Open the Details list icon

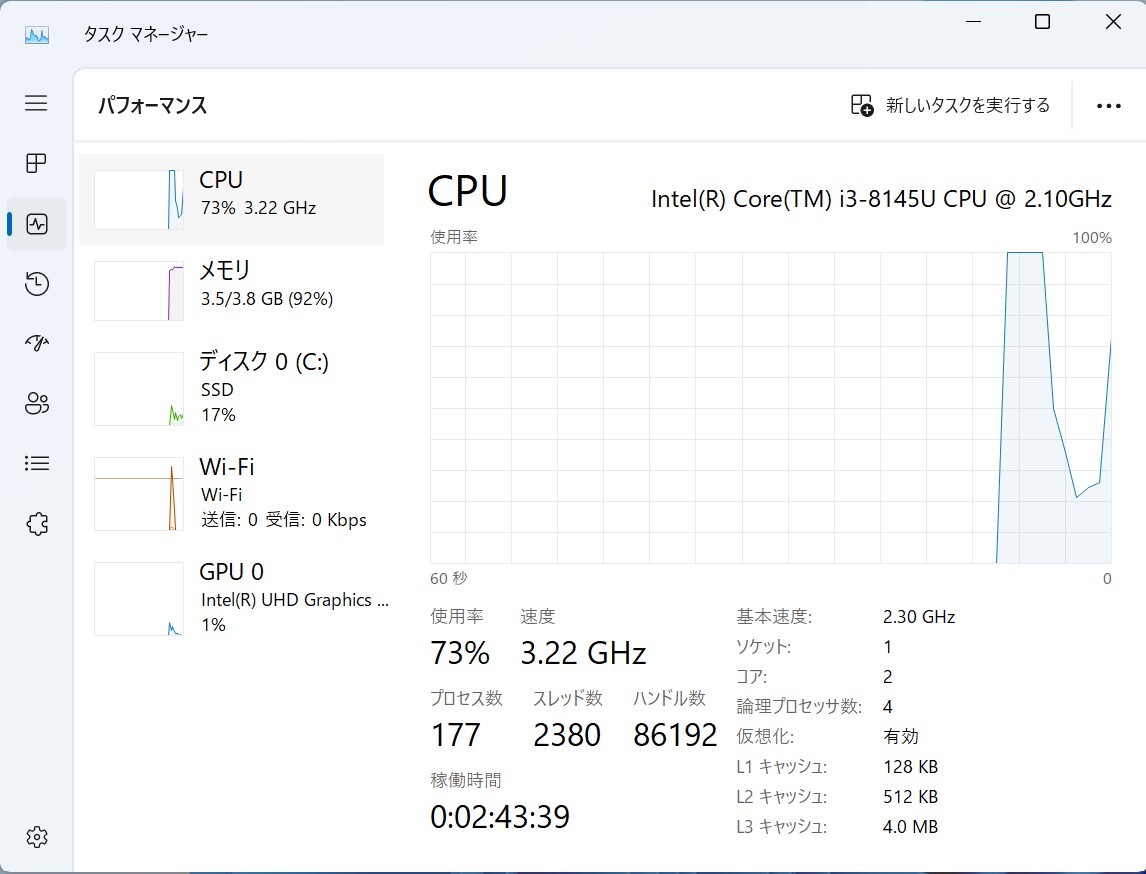[x=36, y=464]
